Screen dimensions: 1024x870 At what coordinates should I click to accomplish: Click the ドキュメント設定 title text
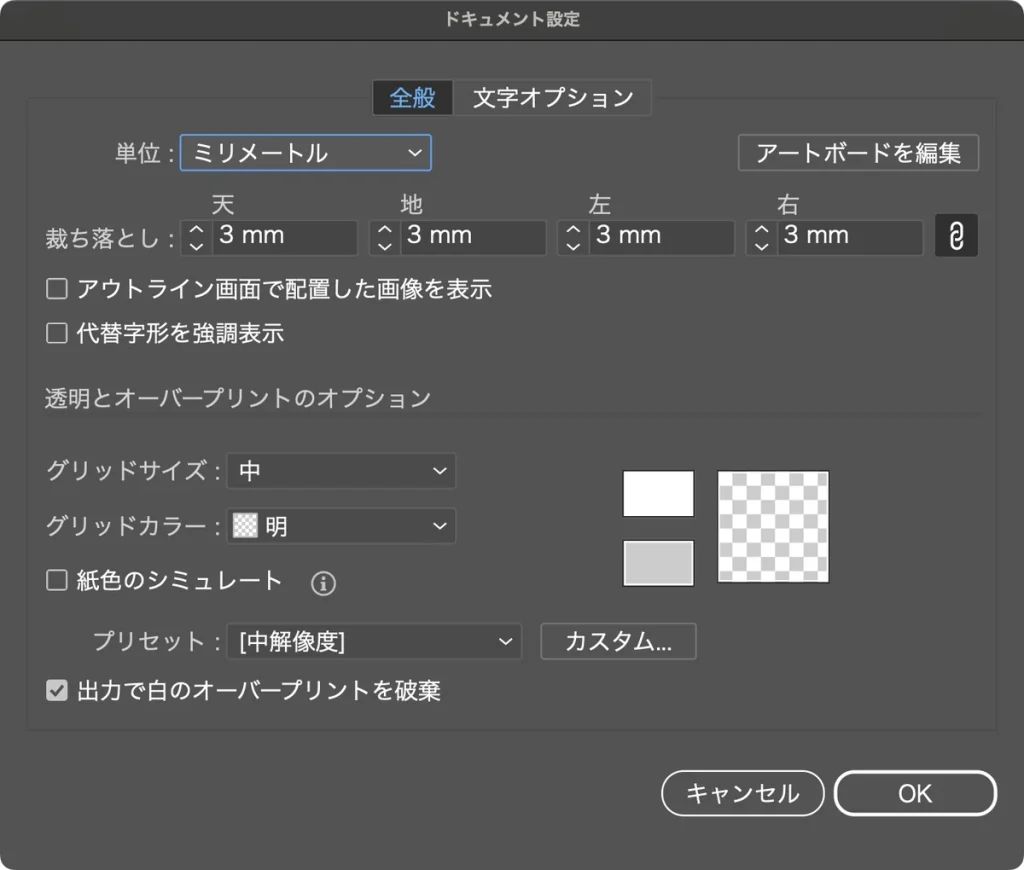(x=512, y=19)
